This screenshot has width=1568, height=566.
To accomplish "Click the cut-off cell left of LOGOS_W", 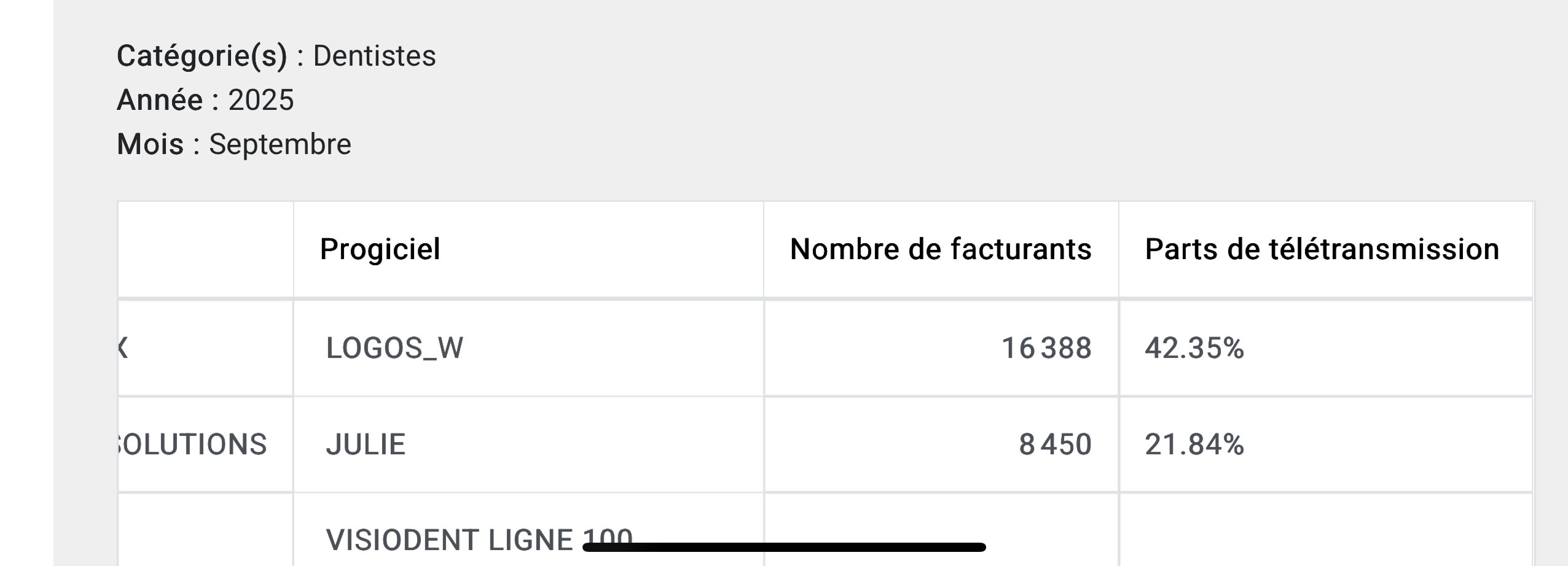I will point(205,348).
